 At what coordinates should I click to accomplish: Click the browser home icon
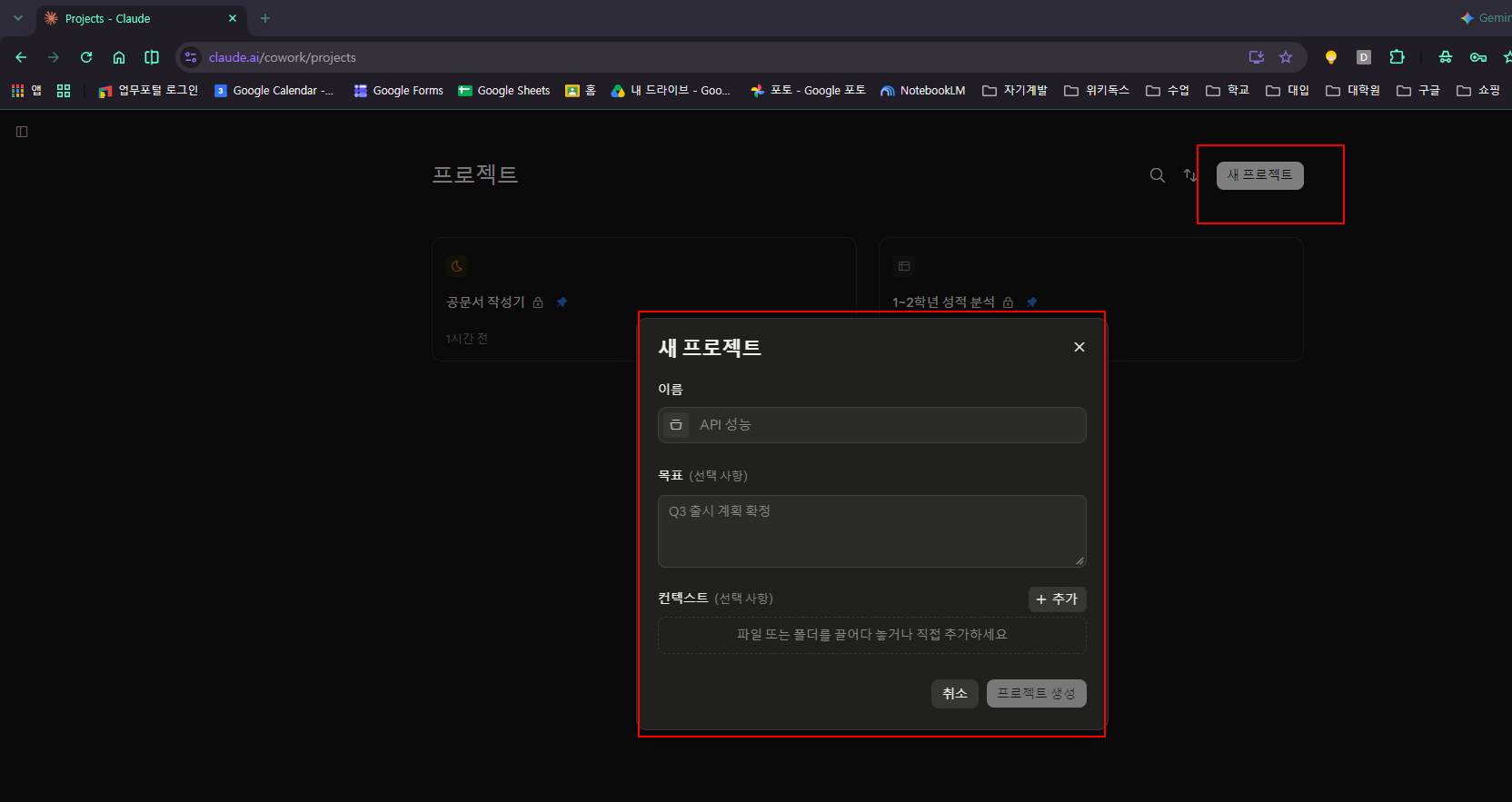pyautogui.click(x=119, y=57)
